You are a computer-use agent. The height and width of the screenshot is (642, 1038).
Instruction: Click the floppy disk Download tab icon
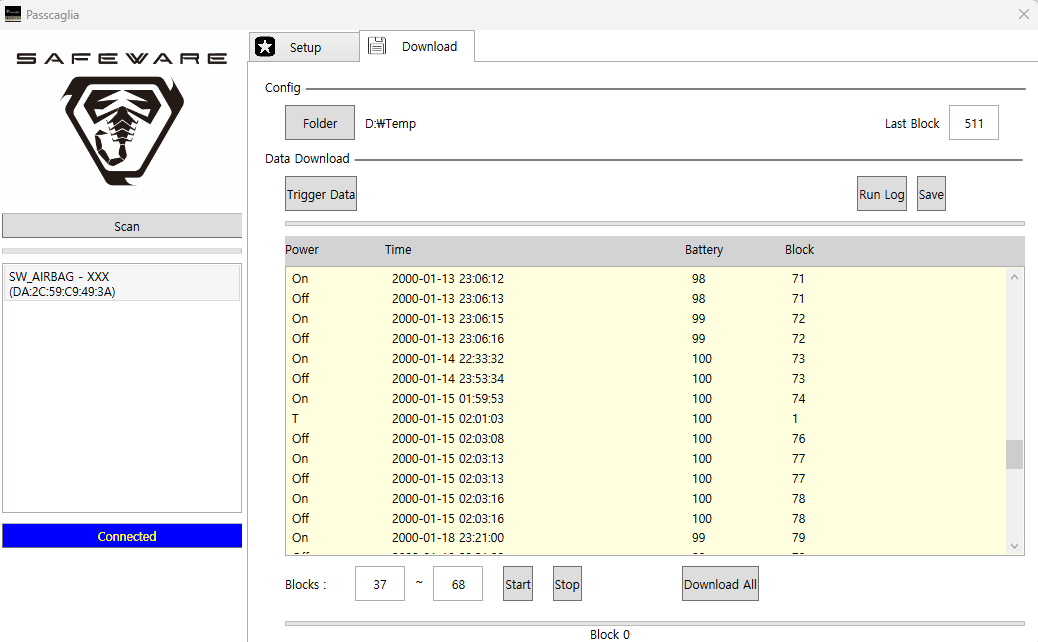tap(377, 46)
